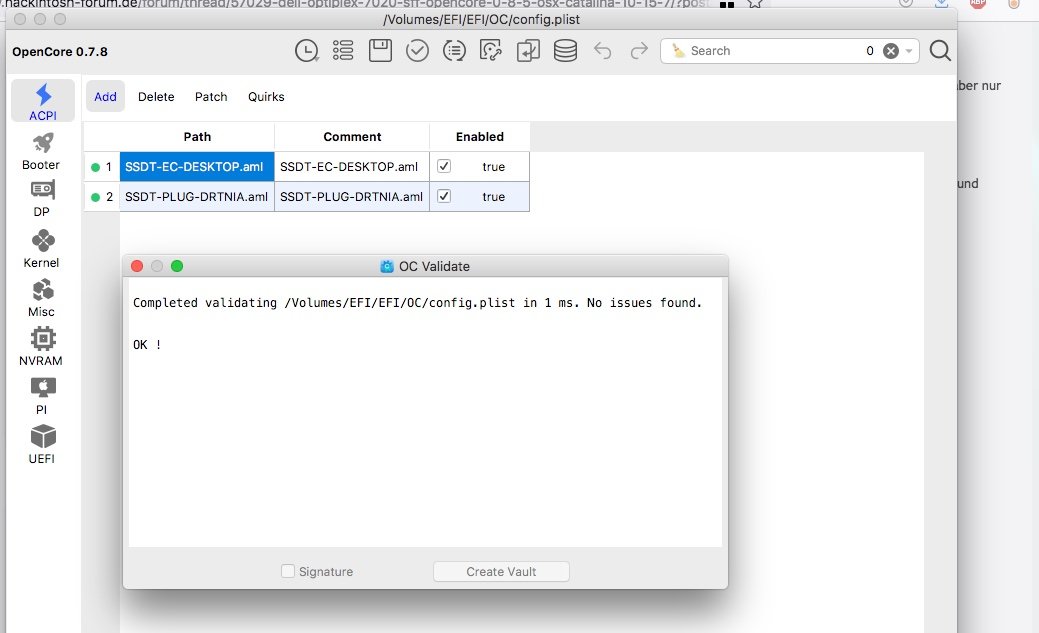Switch to the Delete tab
This screenshot has width=1039, height=633.
coord(156,97)
